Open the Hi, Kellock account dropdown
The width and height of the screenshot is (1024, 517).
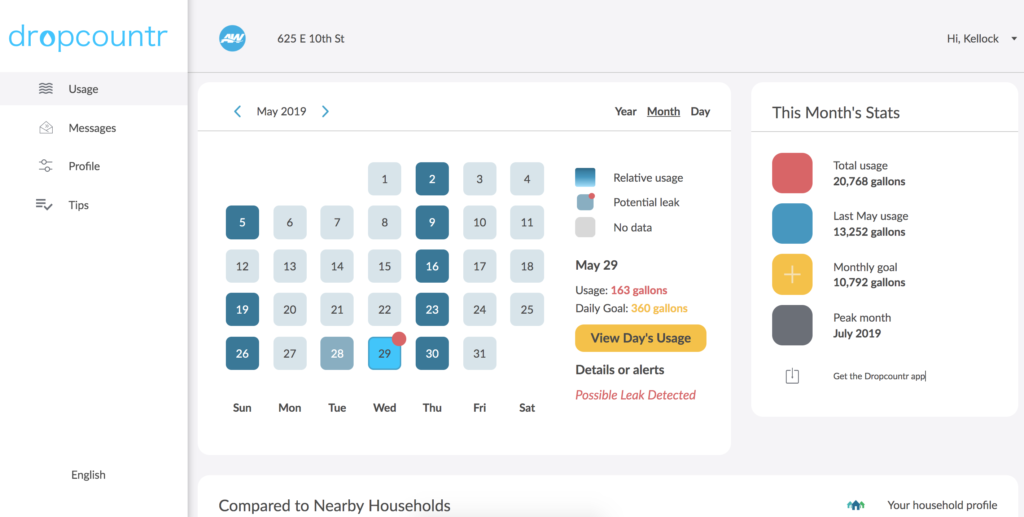click(x=982, y=39)
